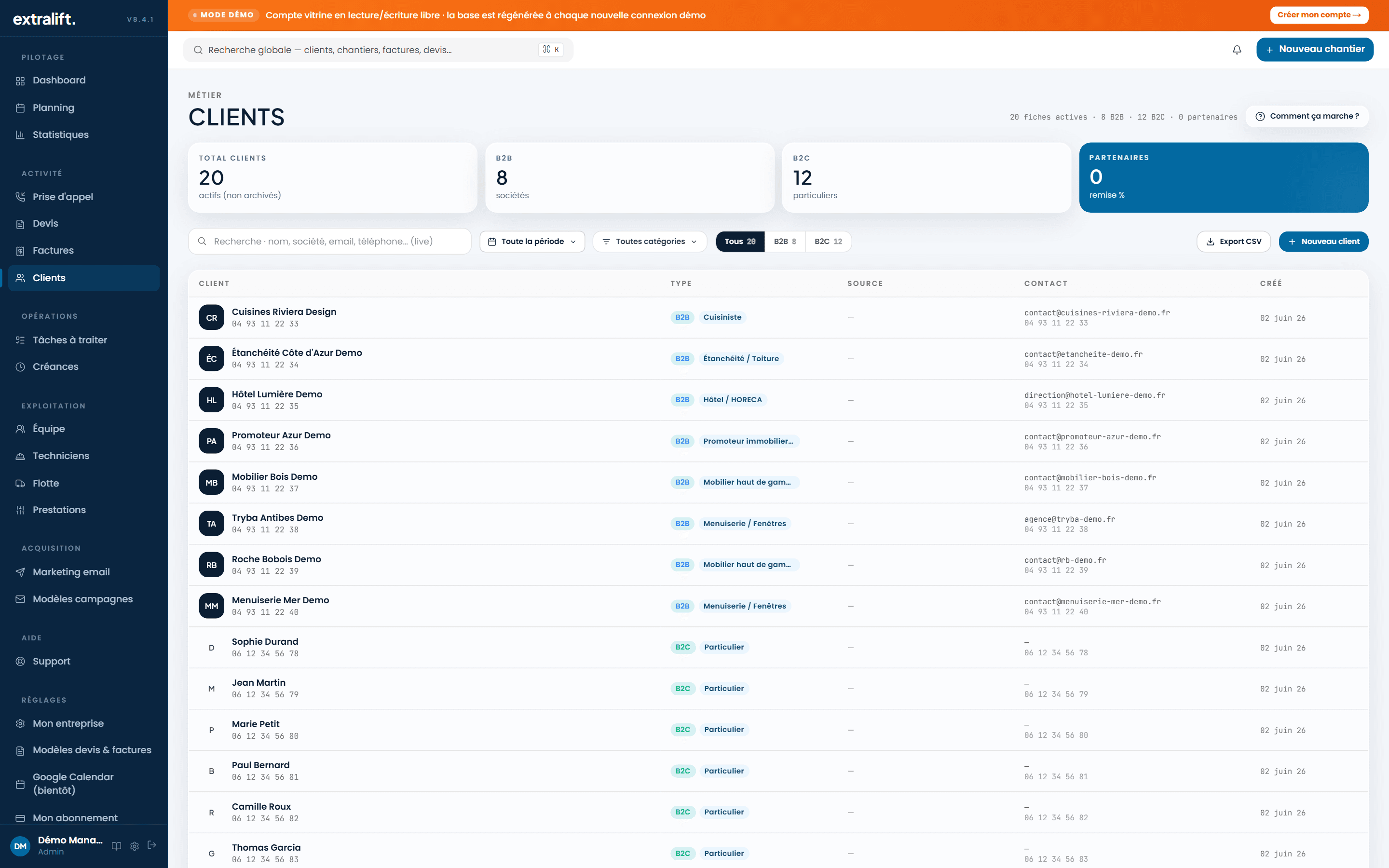The image size is (1389, 868).
Task: Click the Hôtel / HORECA category tag
Action: click(x=733, y=400)
